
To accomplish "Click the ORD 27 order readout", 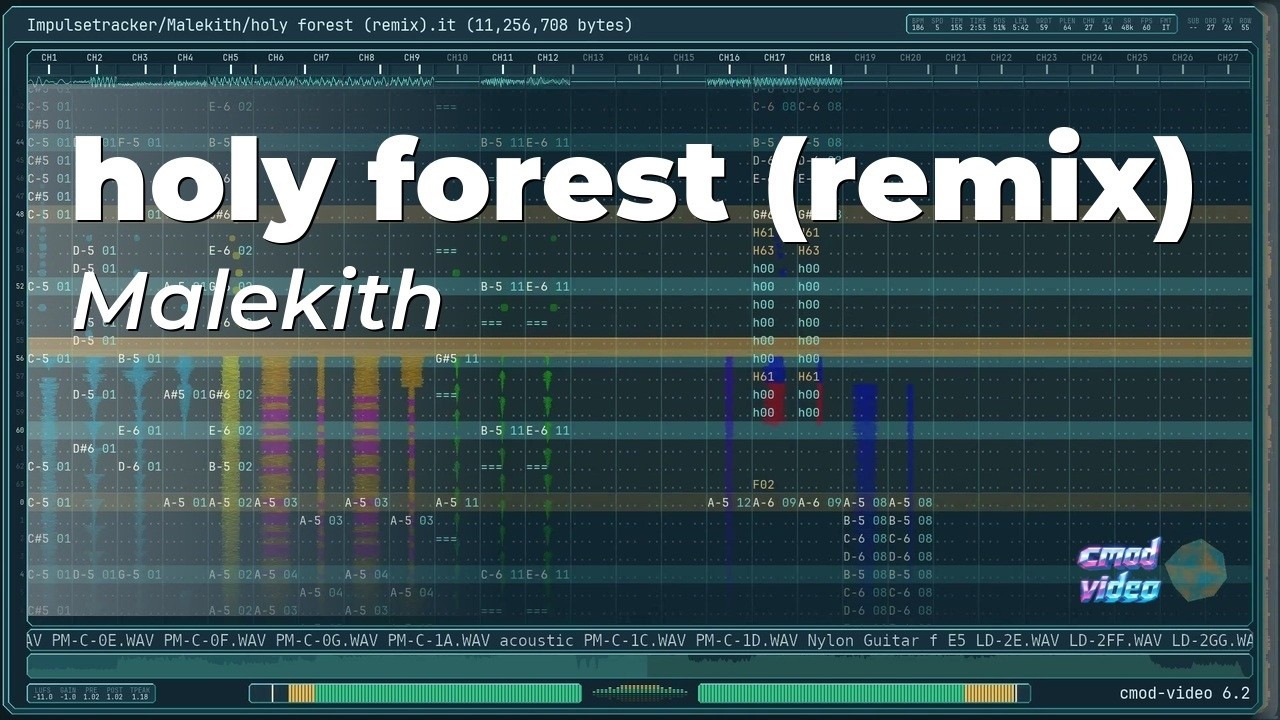I will tap(1210, 24).
